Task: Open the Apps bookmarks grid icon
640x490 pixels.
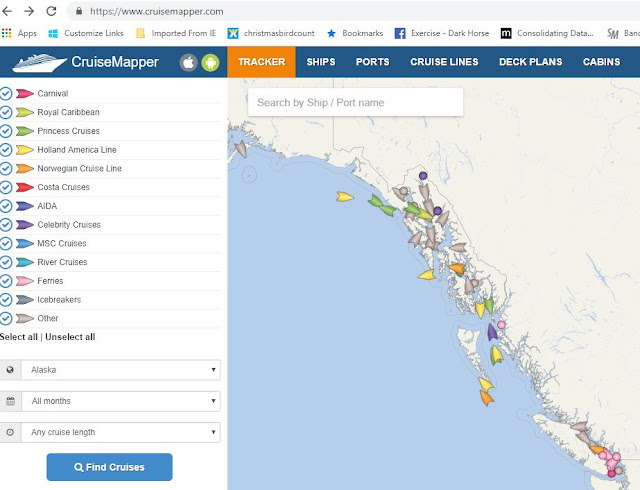Action: pyautogui.click(x=7, y=33)
